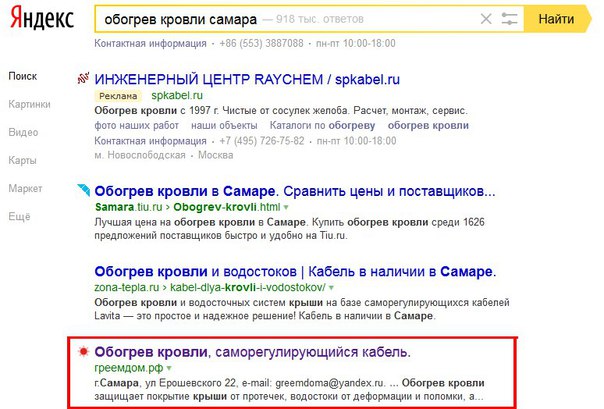
Task: Open the Ещё menu in sidebar
Action: (x=19, y=216)
